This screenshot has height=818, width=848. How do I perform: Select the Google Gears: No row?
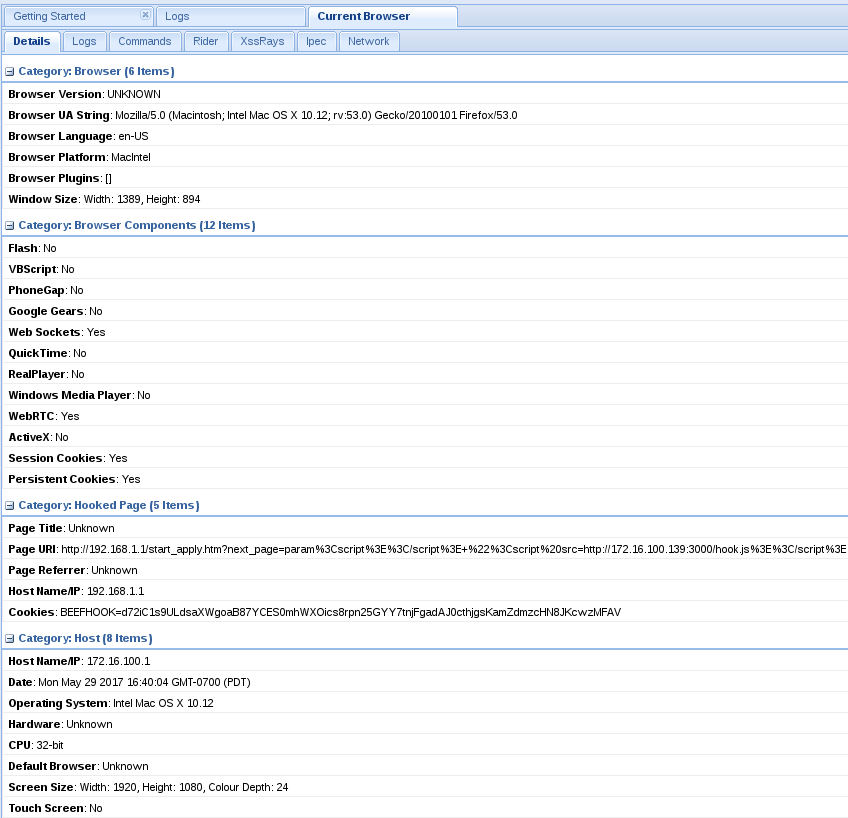click(425, 311)
